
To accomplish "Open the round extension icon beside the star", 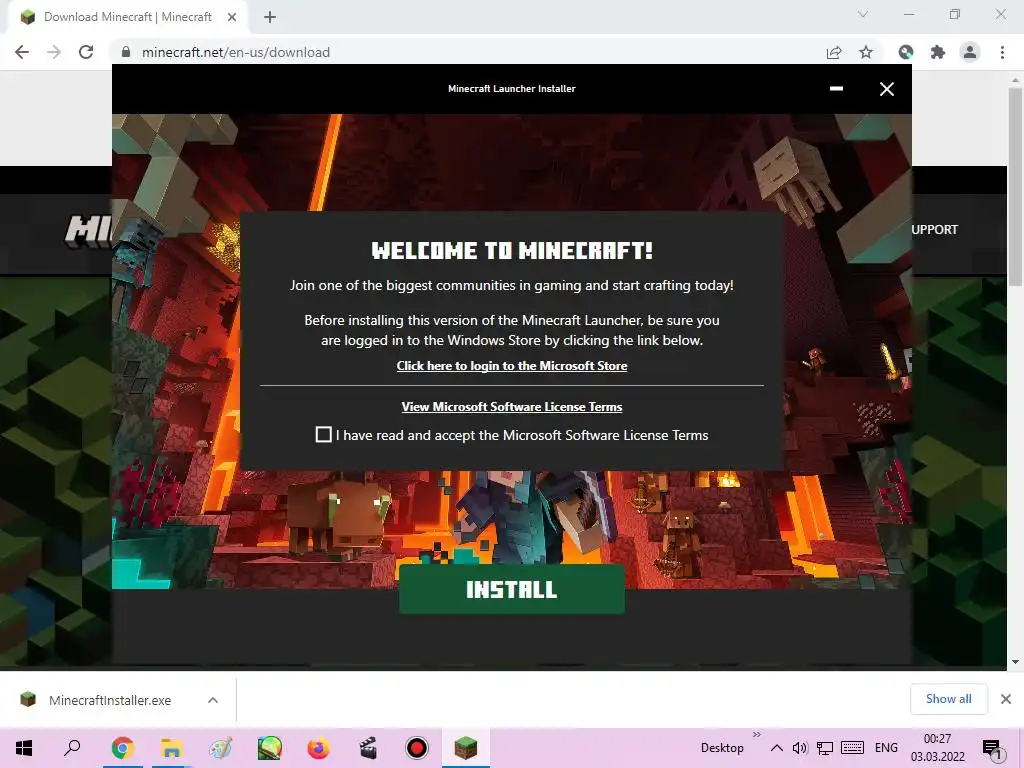I will click(x=906, y=52).
